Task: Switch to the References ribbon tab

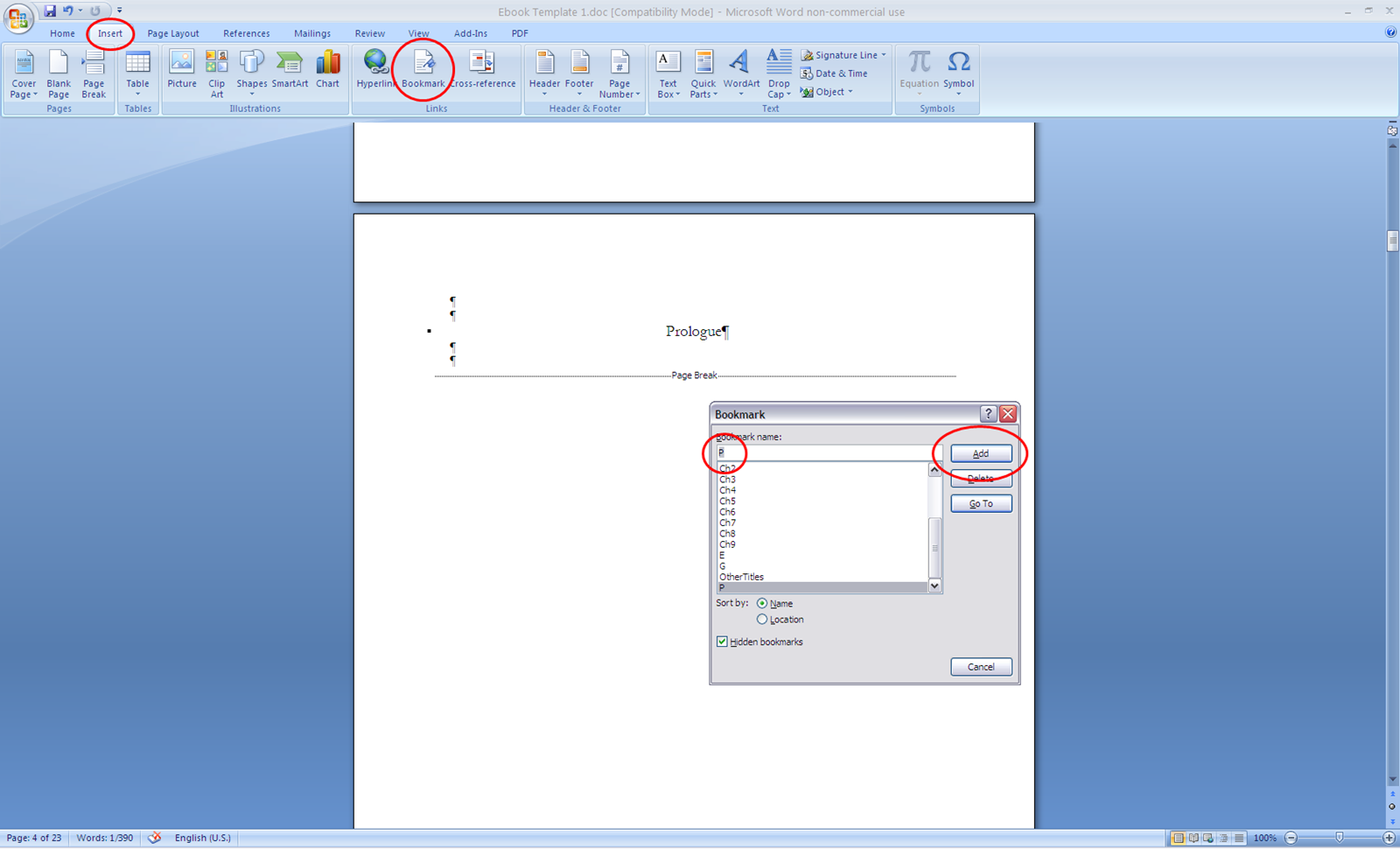Action: point(246,33)
